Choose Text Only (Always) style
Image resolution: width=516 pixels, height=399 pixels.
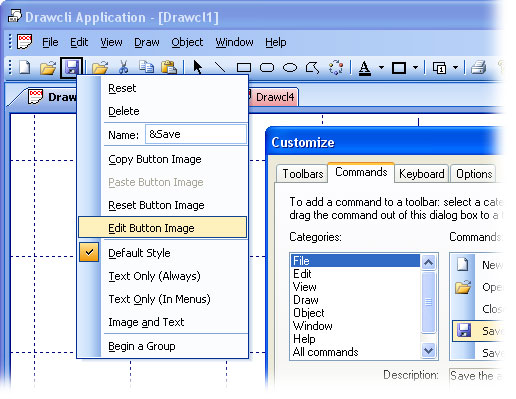pyautogui.click(x=163, y=276)
